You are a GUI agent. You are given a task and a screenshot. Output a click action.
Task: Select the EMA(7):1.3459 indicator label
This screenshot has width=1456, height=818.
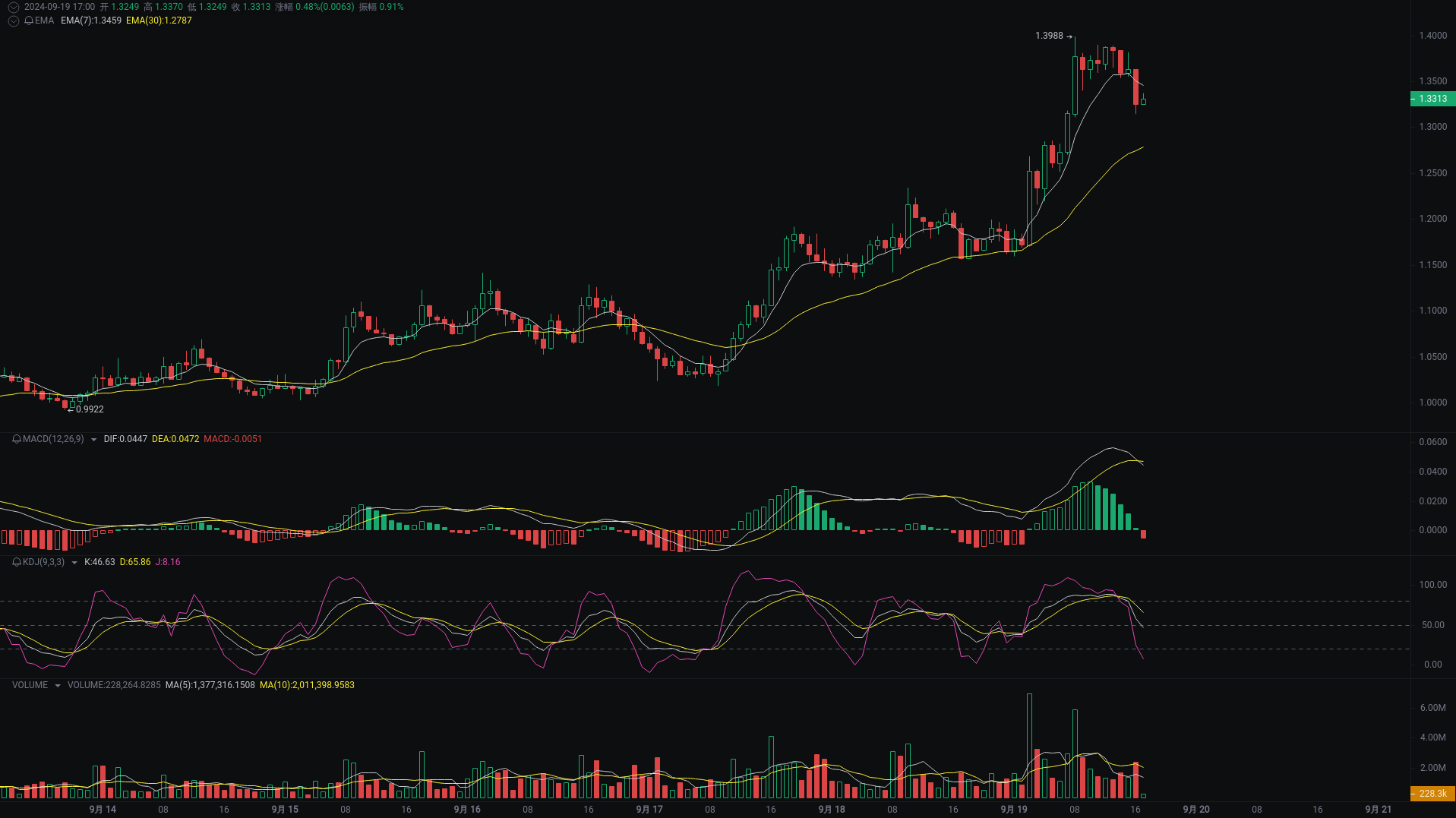coord(89,21)
